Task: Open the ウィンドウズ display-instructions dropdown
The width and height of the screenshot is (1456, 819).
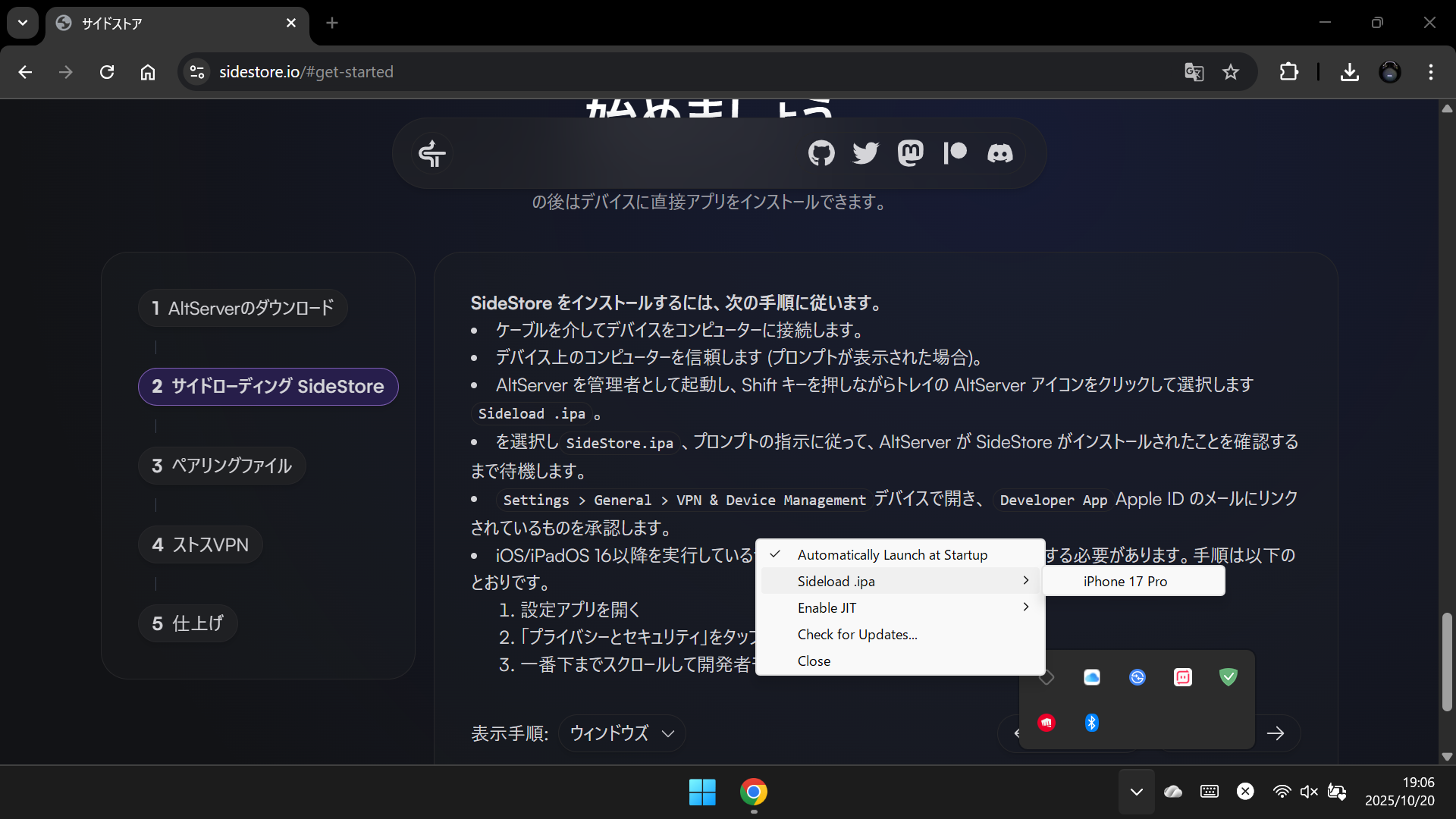Action: 620,733
